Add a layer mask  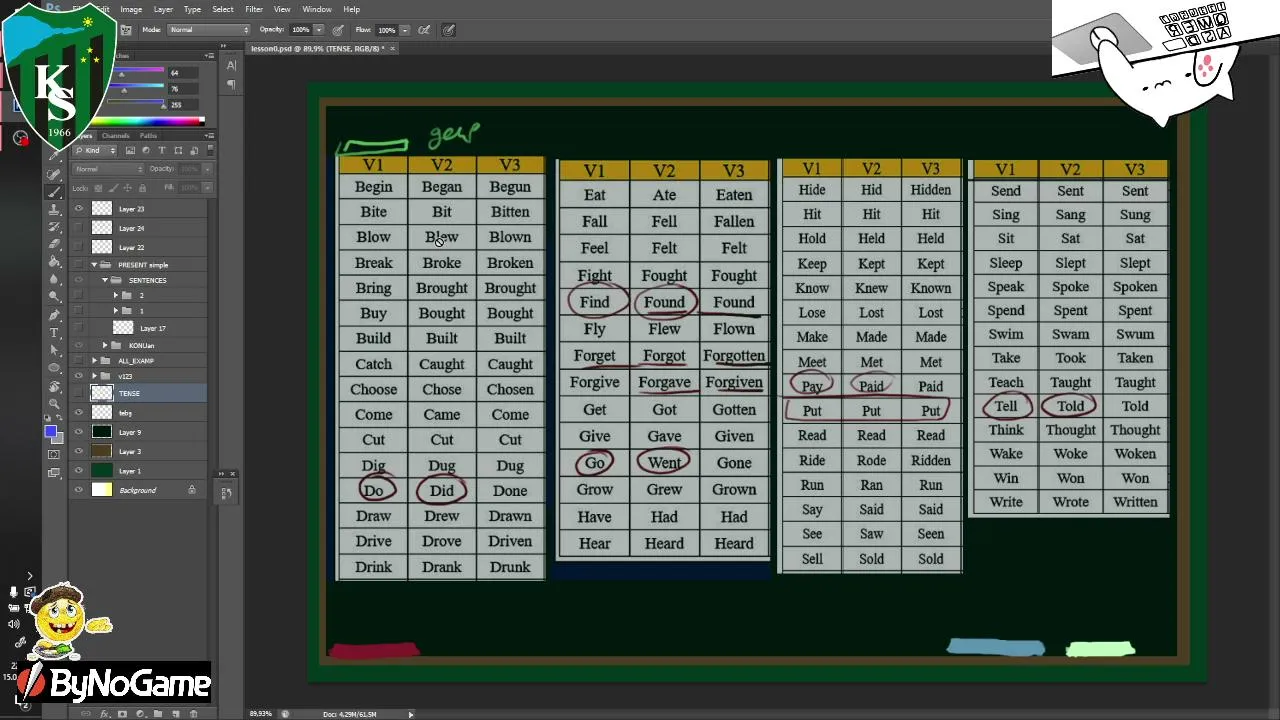point(123,714)
